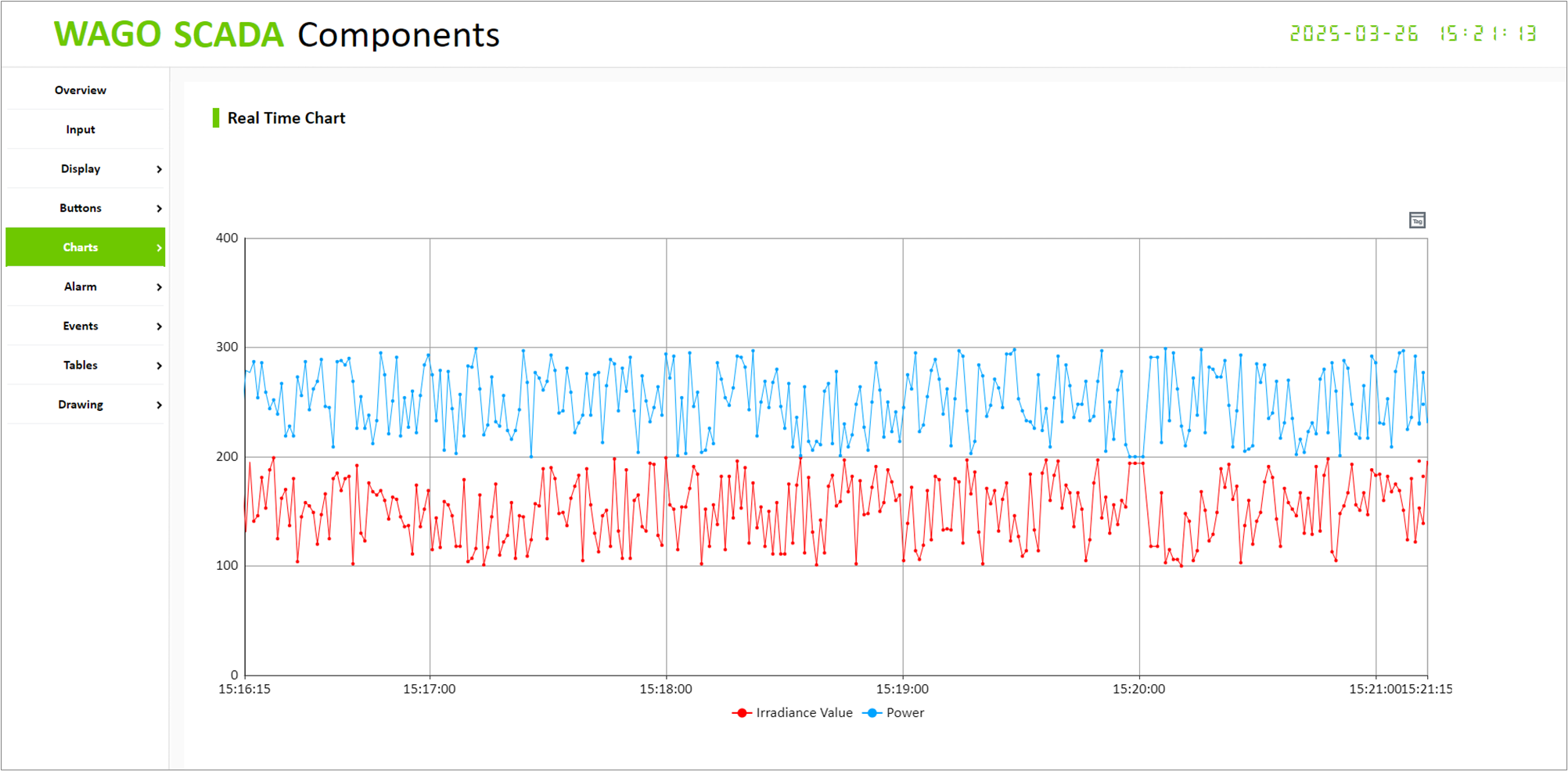Click the 15:17:00 time axis label
The width and height of the screenshot is (1568, 771).
click(x=429, y=689)
